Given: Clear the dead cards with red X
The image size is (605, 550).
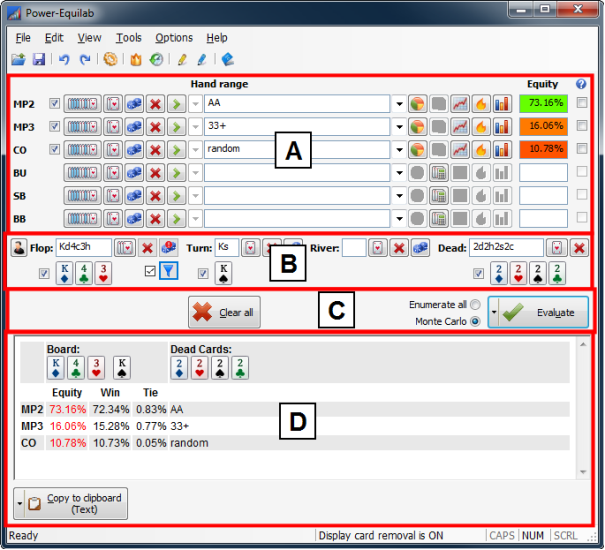Looking at the screenshot, I should [579, 248].
